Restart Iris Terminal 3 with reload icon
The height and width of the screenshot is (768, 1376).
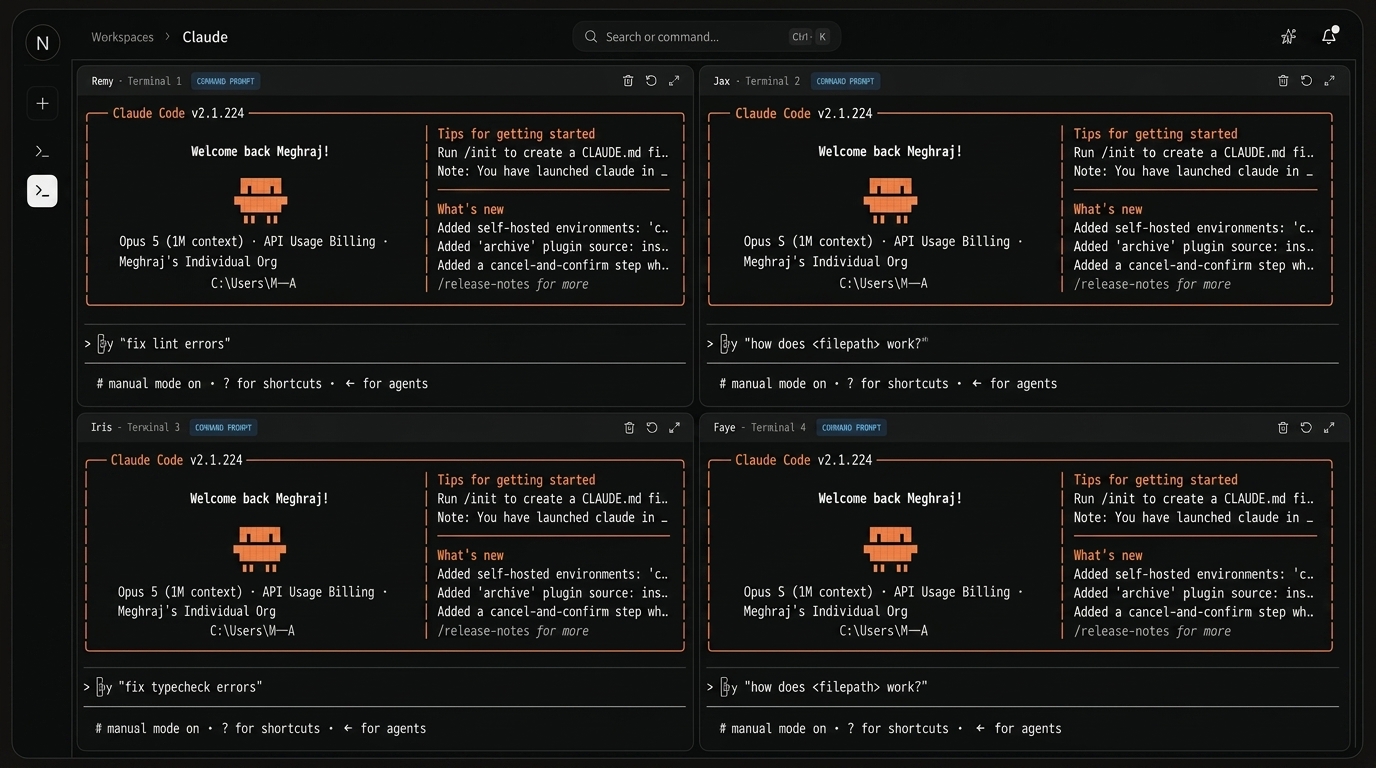(x=652, y=428)
